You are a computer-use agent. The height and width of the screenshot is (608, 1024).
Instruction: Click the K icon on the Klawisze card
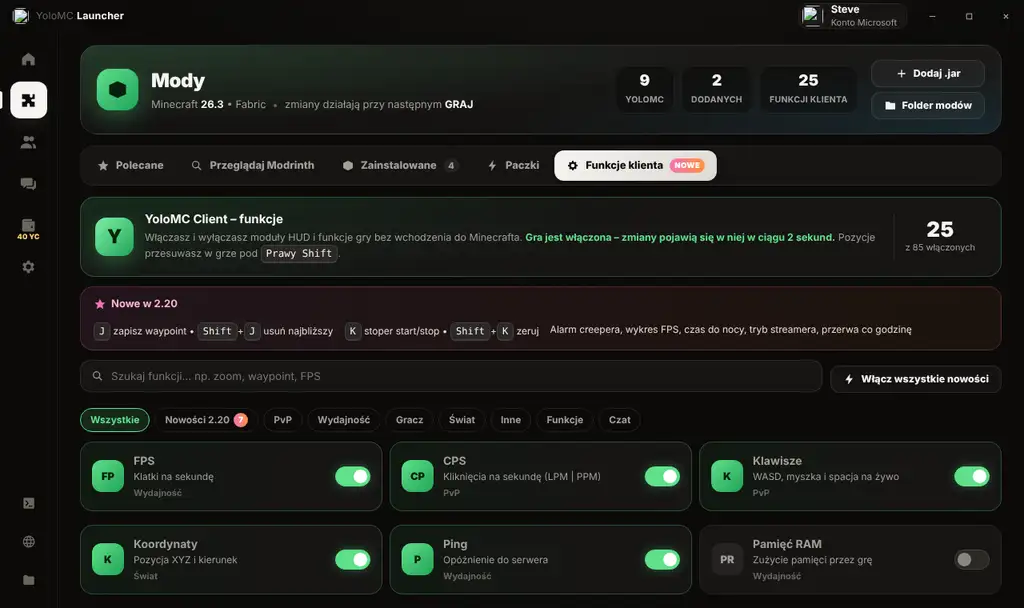[x=727, y=476]
